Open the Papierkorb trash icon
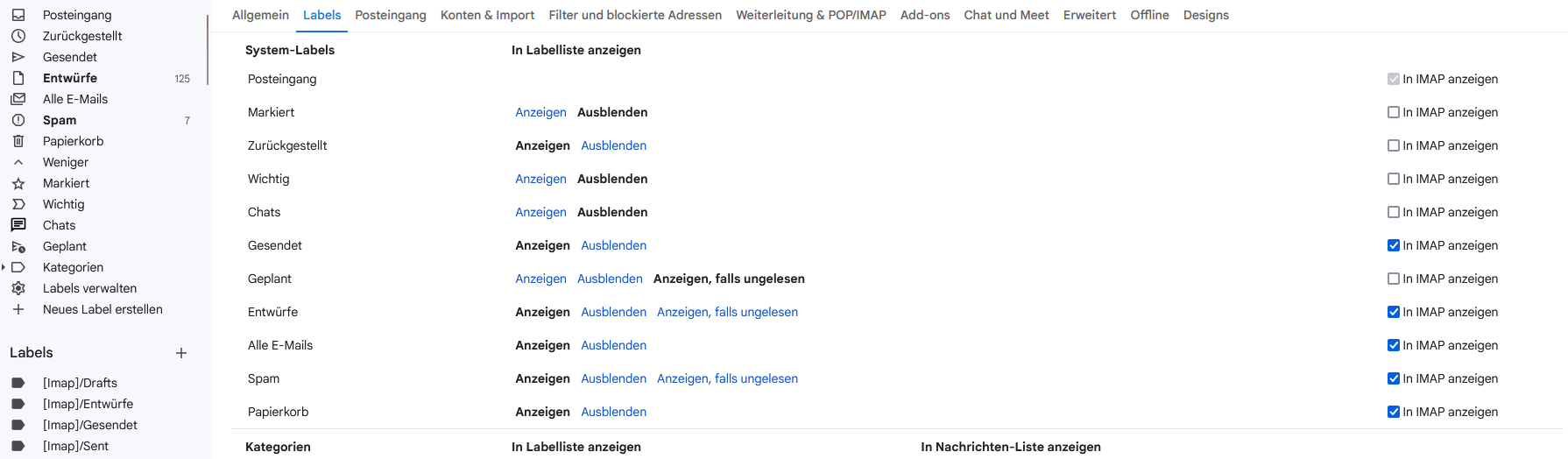 tap(18, 141)
